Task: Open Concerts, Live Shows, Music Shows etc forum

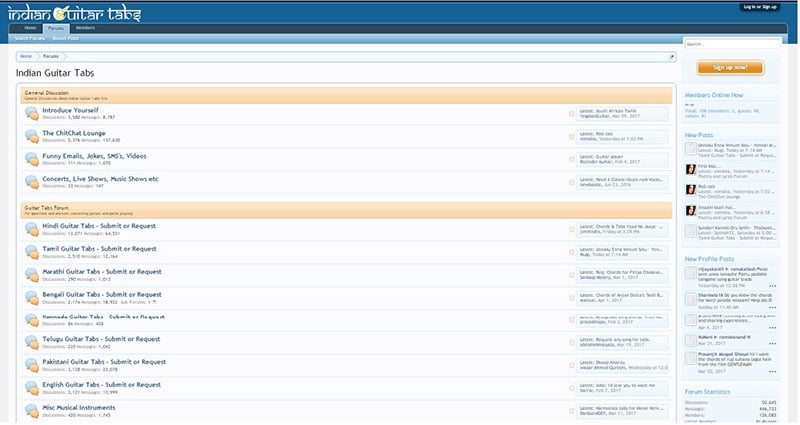Action: [101, 179]
